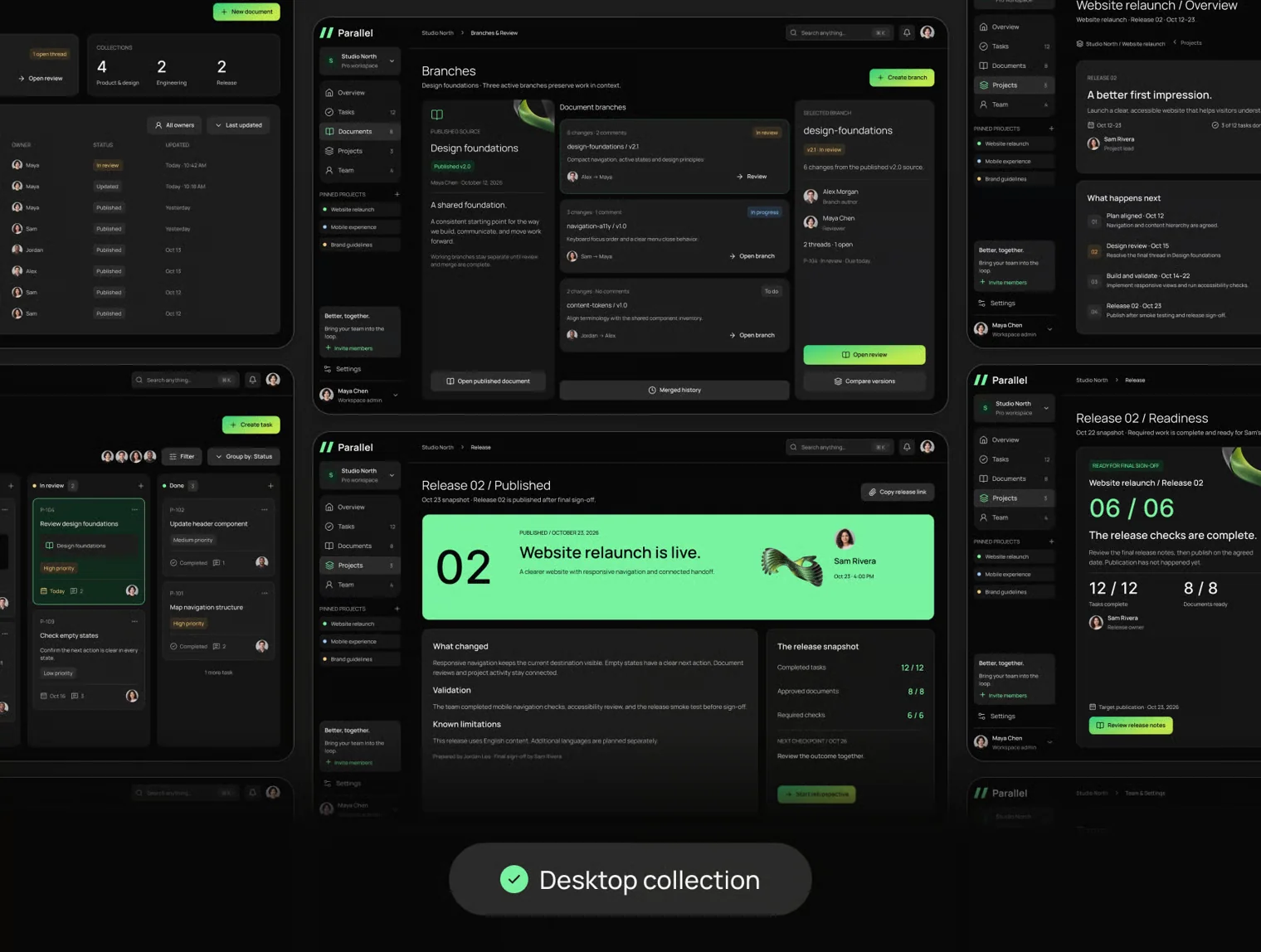Viewport: 1261px width, 952px height.
Task: Expand Studio North workspace switcher in Release 02 / Readiness window
Action: (x=1014, y=408)
